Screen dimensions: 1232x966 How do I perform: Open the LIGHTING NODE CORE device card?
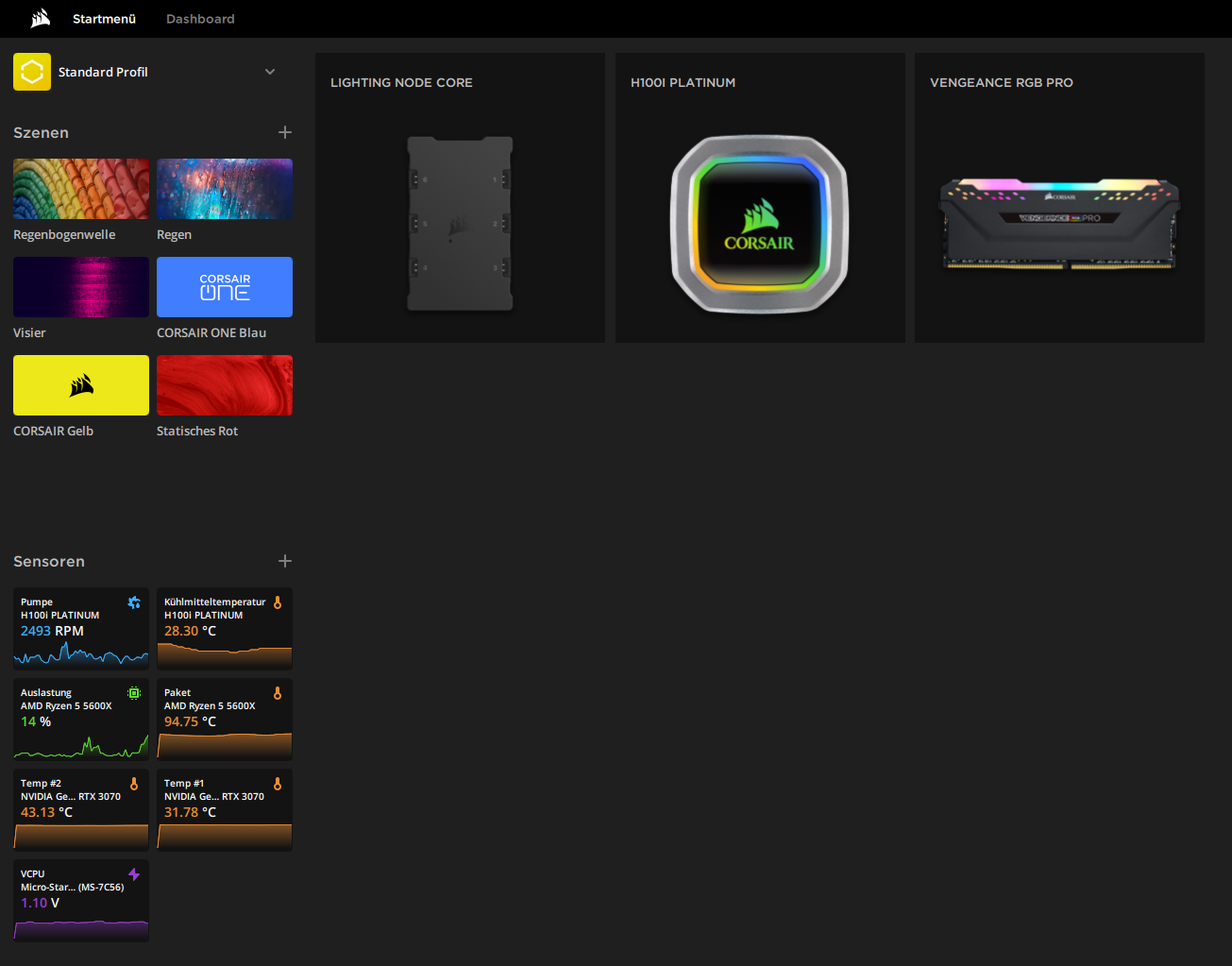coord(460,197)
